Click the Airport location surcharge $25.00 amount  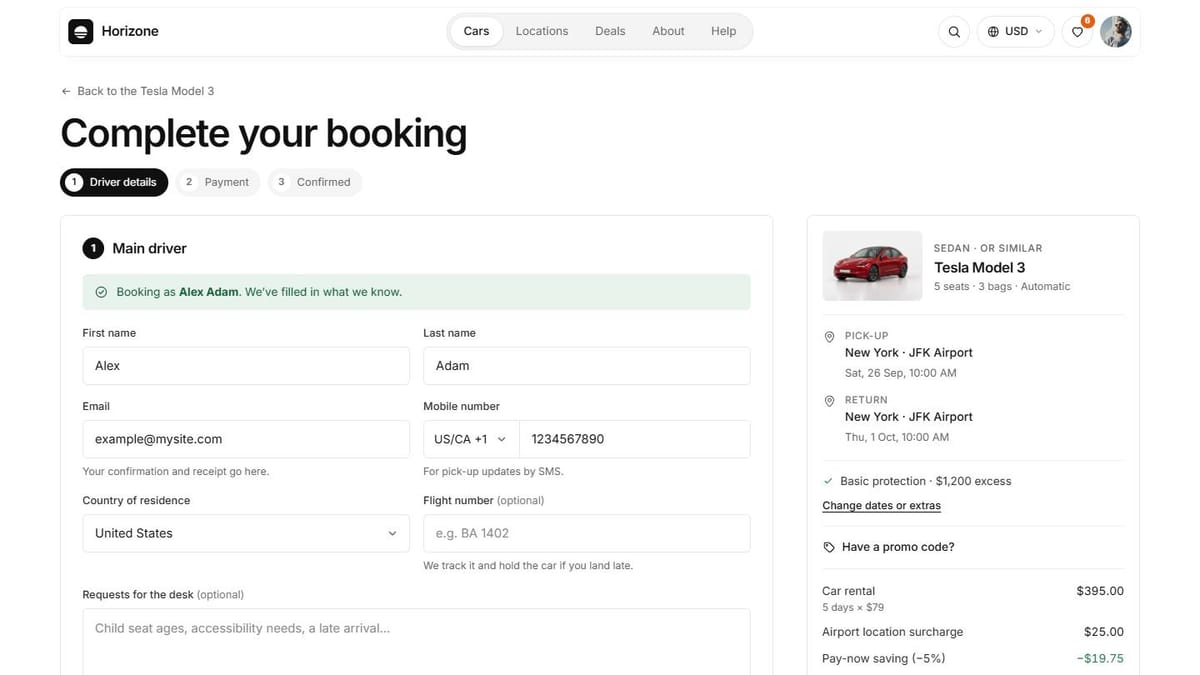(1104, 632)
